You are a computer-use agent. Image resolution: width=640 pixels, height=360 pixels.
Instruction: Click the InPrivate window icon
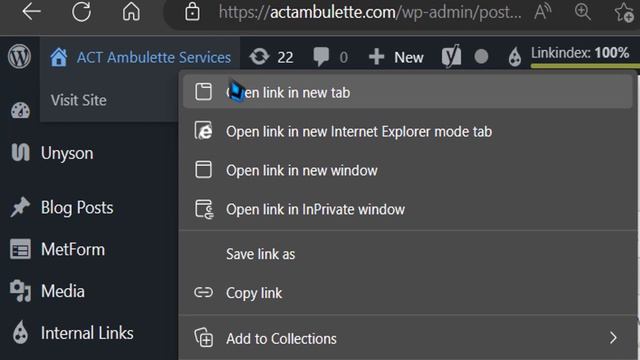[204, 209]
